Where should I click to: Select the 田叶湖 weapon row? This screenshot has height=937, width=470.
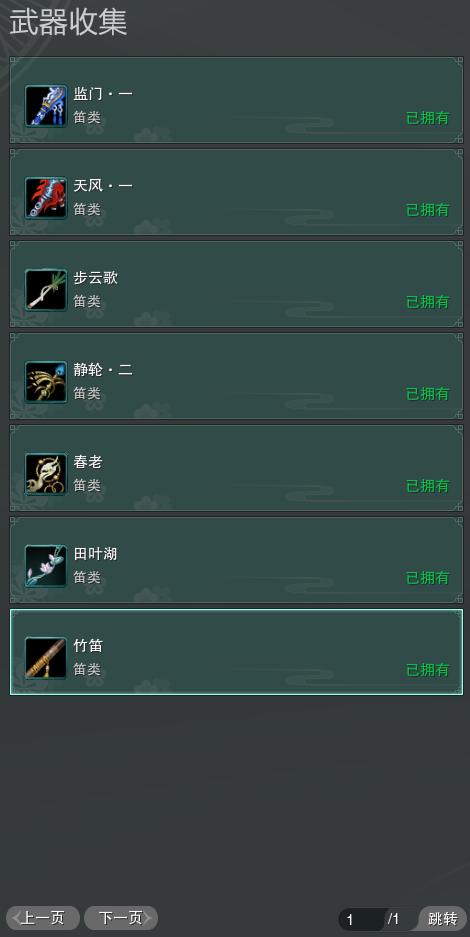tap(236, 560)
